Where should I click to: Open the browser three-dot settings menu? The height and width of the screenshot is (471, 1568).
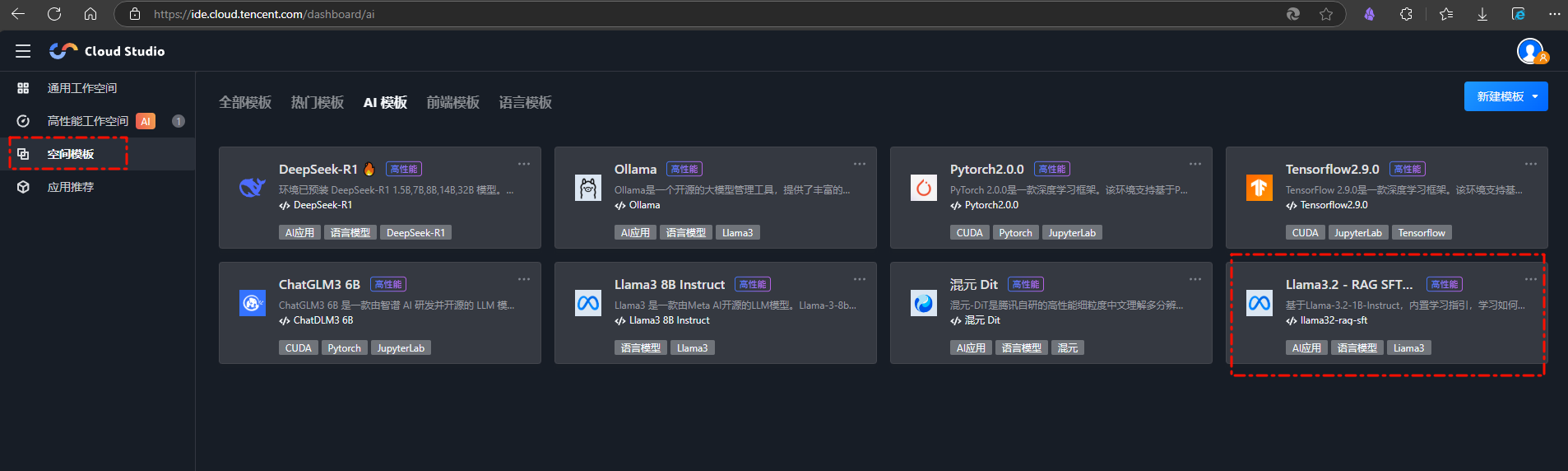[x=1554, y=14]
